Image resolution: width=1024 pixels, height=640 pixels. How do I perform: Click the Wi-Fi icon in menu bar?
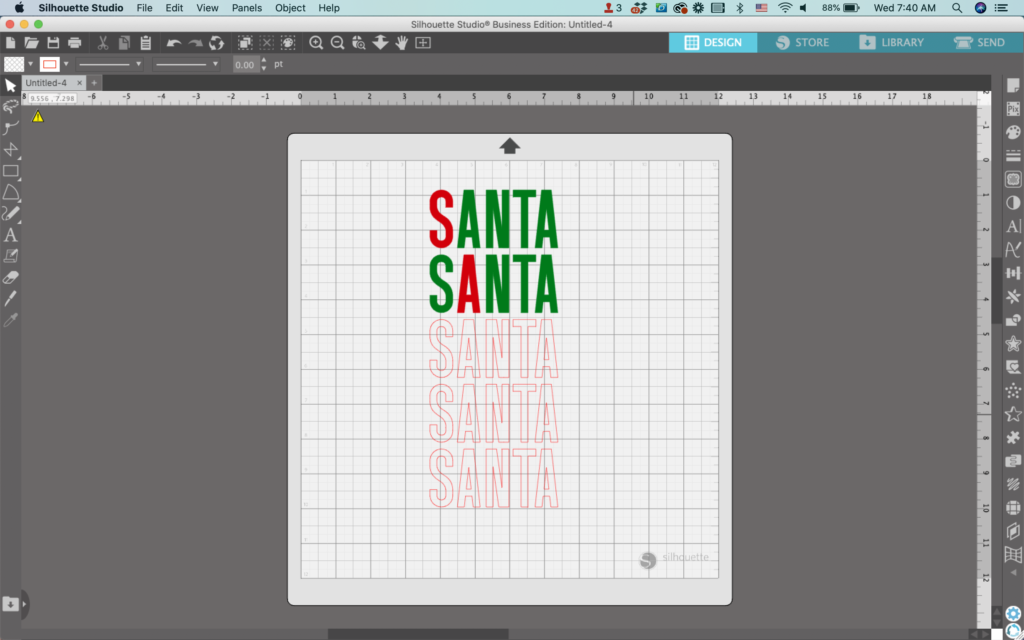(x=785, y=8)
